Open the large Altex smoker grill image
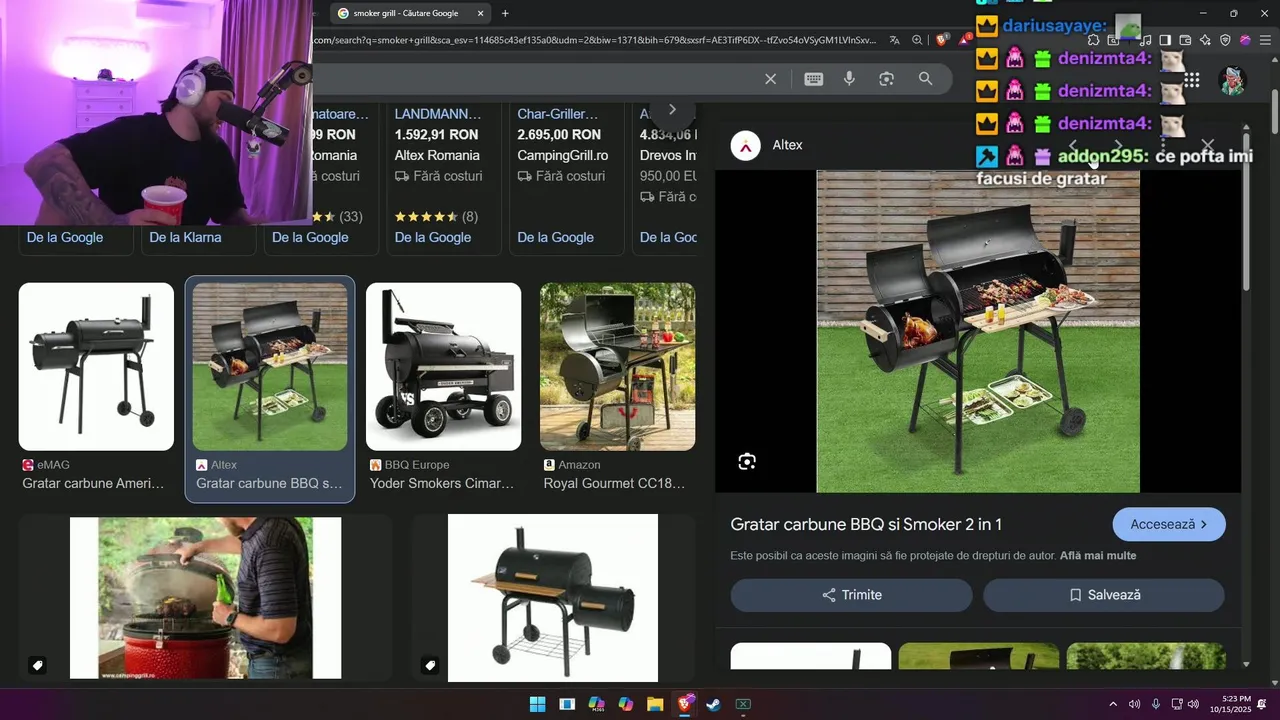 click(x=978, y=331)
